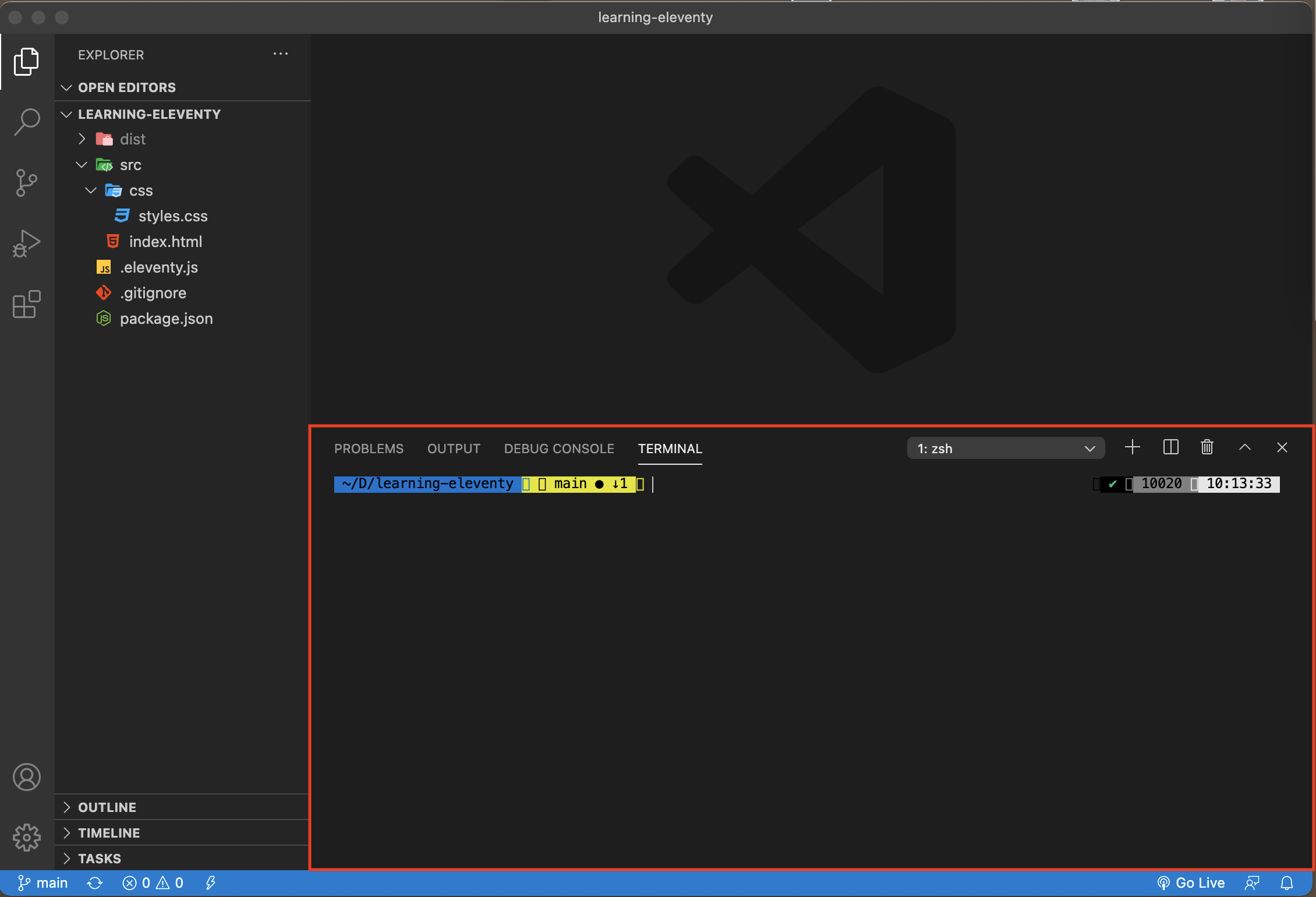This screenshot has width=1316, height=897.
Task: Kill the terminal with the trash icon
Action: 1207,447
